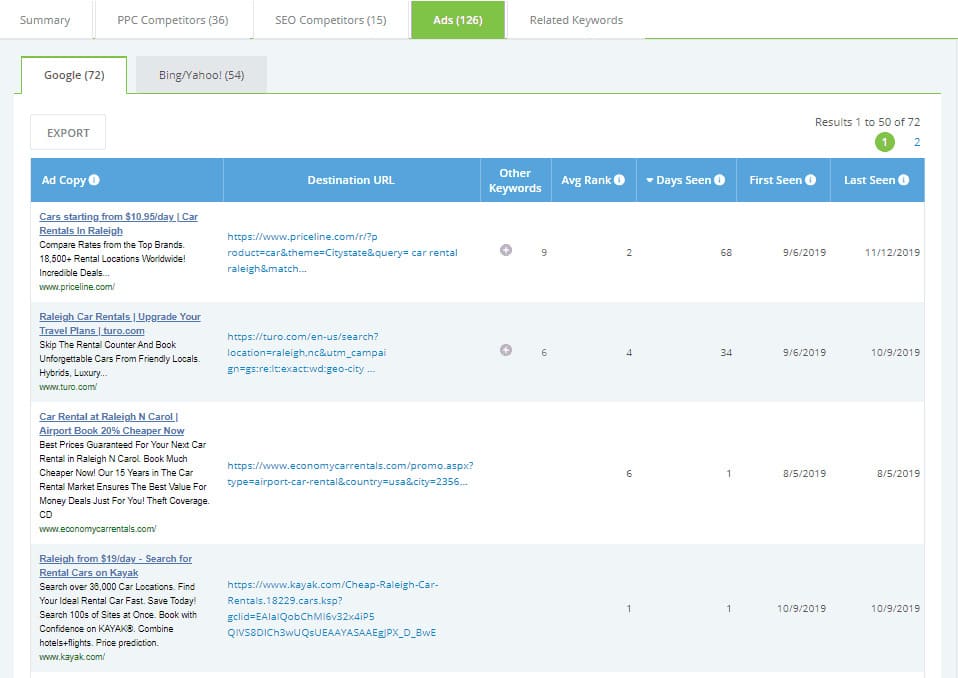Expand other keywords for the turo ad

[506, 350]
